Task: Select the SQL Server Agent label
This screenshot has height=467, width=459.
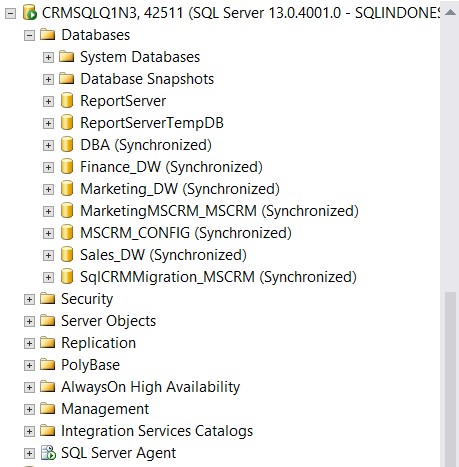Action: [119, 453]
